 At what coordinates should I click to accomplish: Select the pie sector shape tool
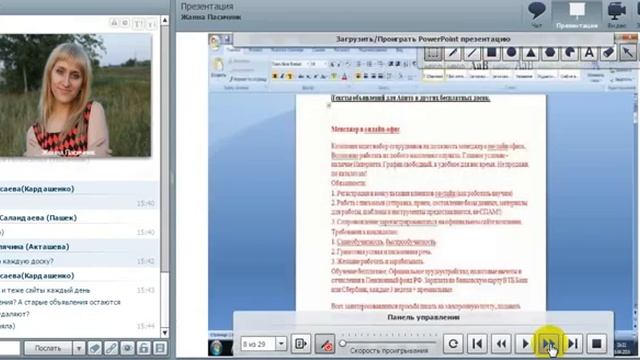(x=570, y=53)
